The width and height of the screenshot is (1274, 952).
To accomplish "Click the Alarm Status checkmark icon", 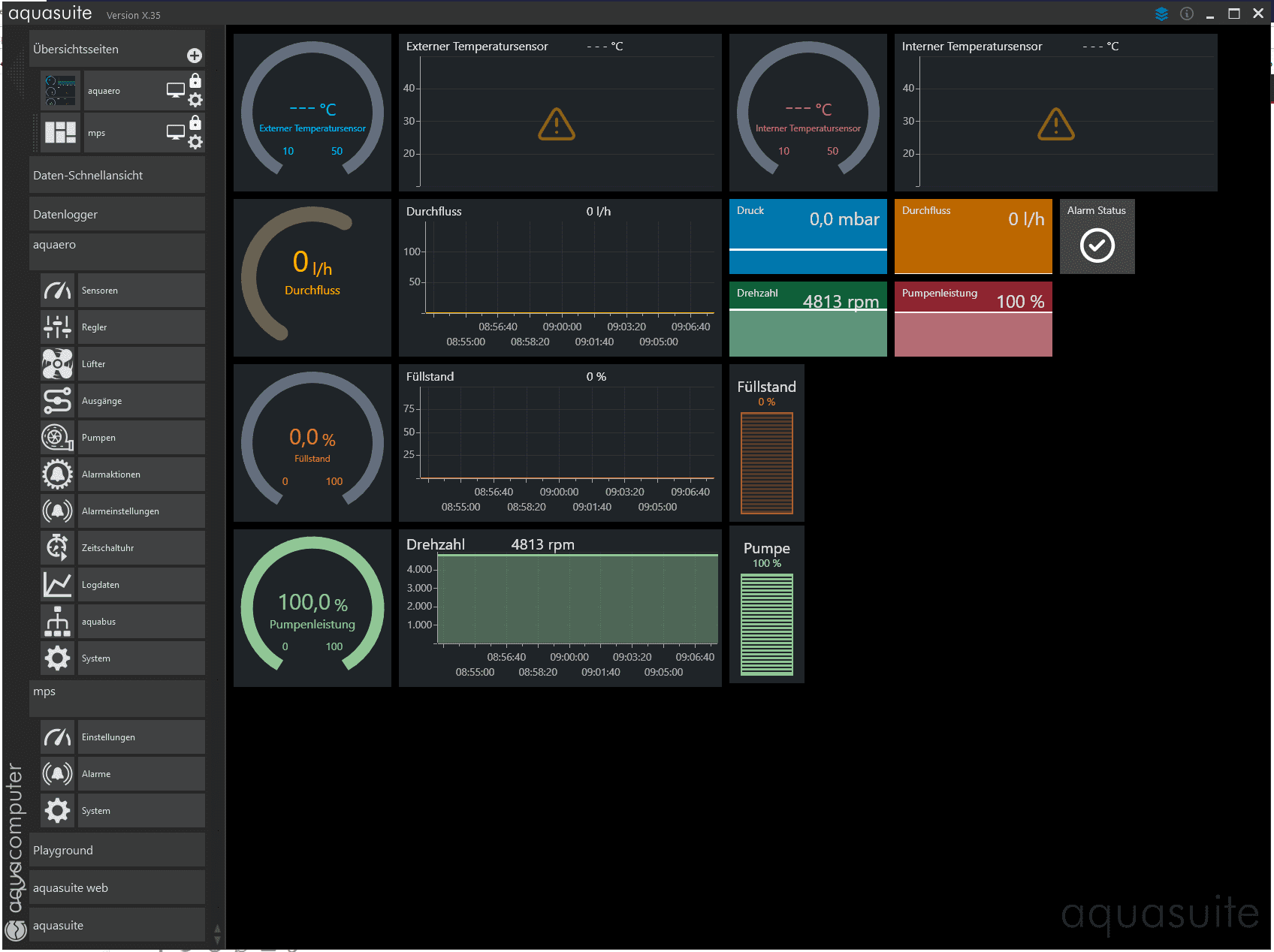I will coord(1097,246).
